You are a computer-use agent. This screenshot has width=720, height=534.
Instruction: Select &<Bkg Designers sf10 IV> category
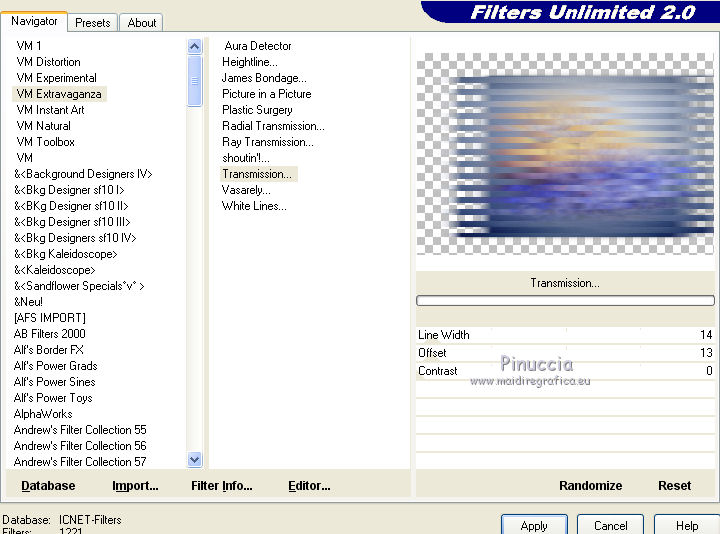pos(75,238)
